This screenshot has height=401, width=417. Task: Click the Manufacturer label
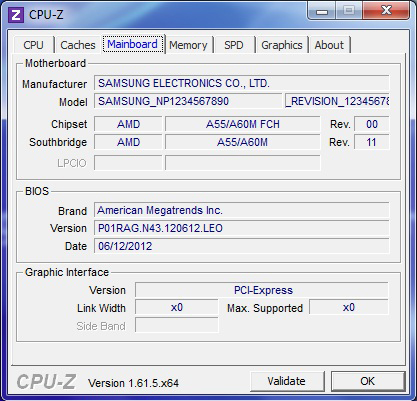pyautogui.click(x=55, y=84)
